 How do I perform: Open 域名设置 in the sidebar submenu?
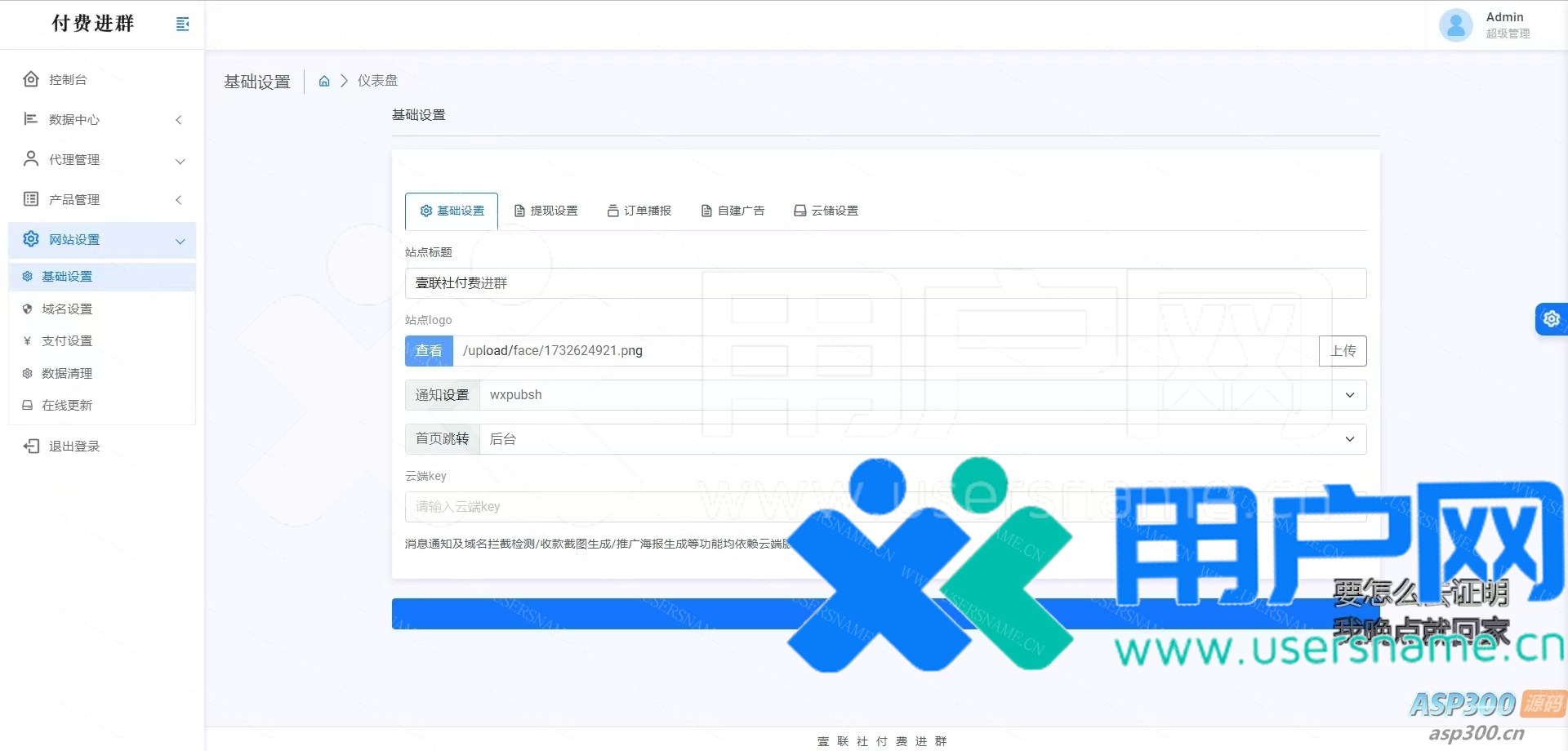point(67,309)
